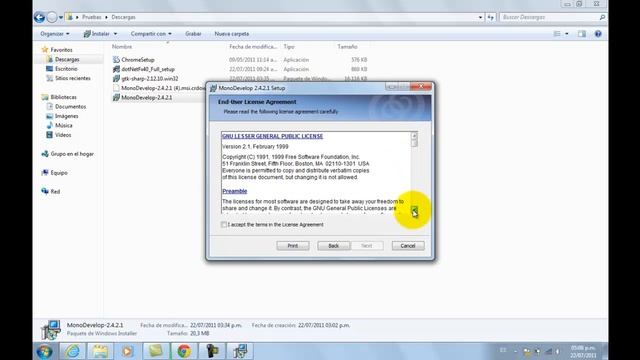Select the ChromeSetup file
640x360 pixels.
coord(138,60)
